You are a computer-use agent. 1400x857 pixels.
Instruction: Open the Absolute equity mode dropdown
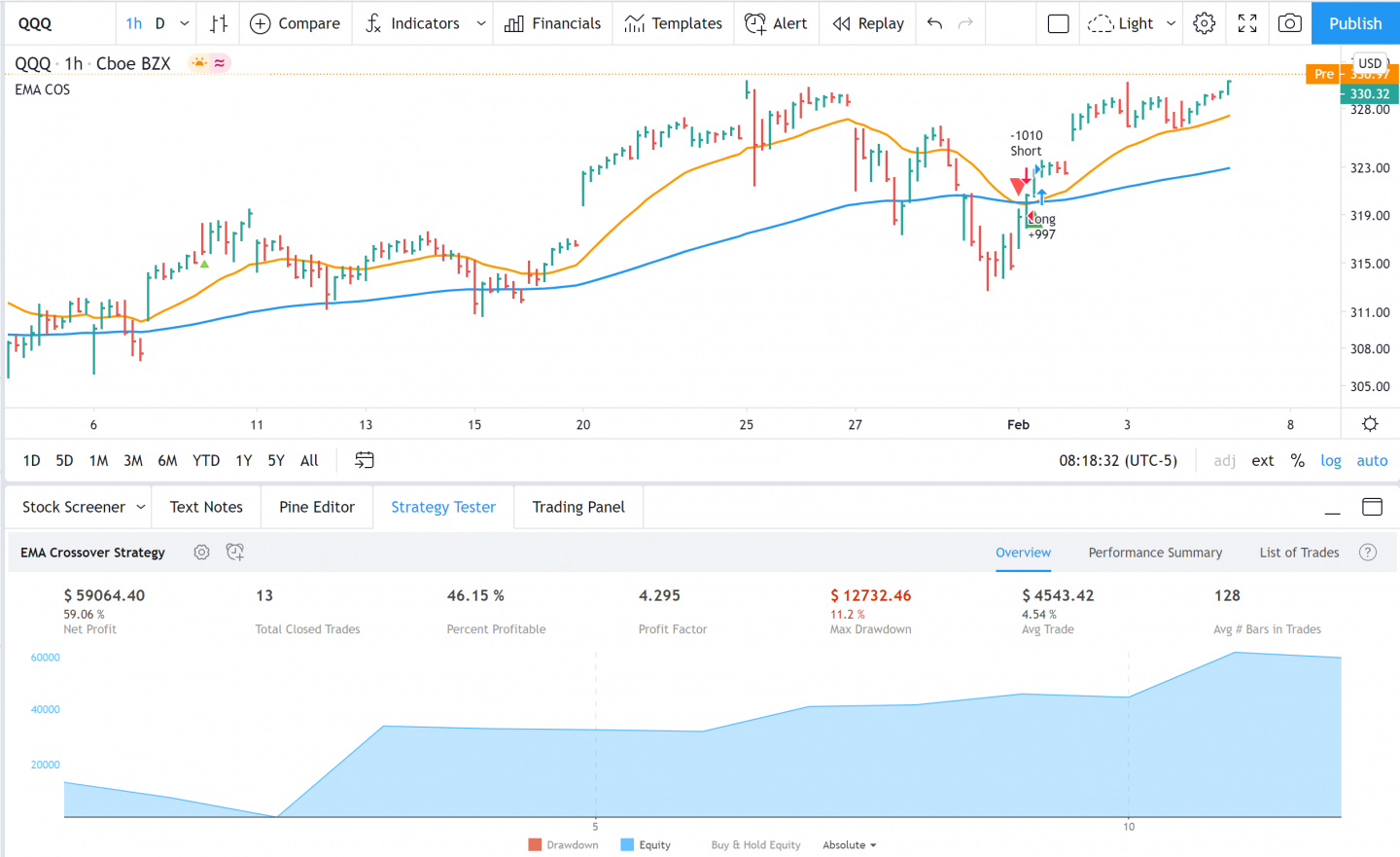[849, 844]
